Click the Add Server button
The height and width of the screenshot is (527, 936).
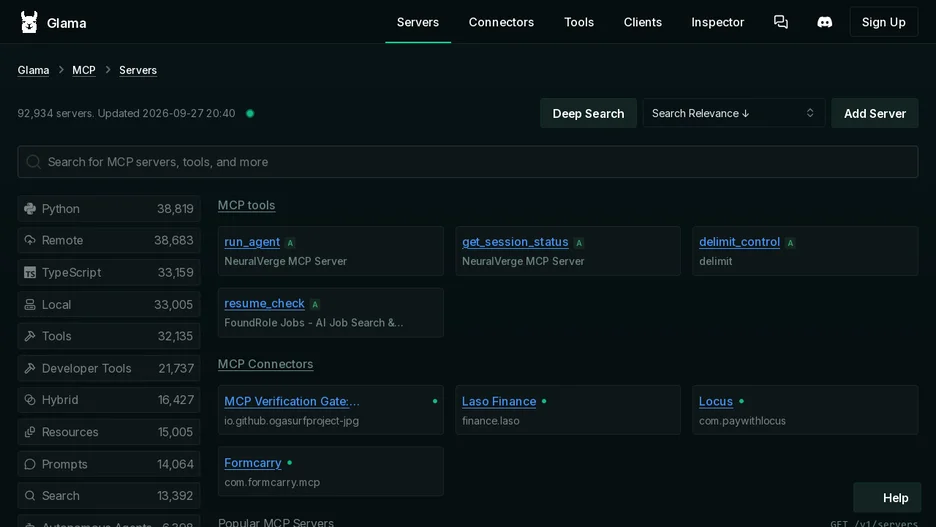(875, 113)
